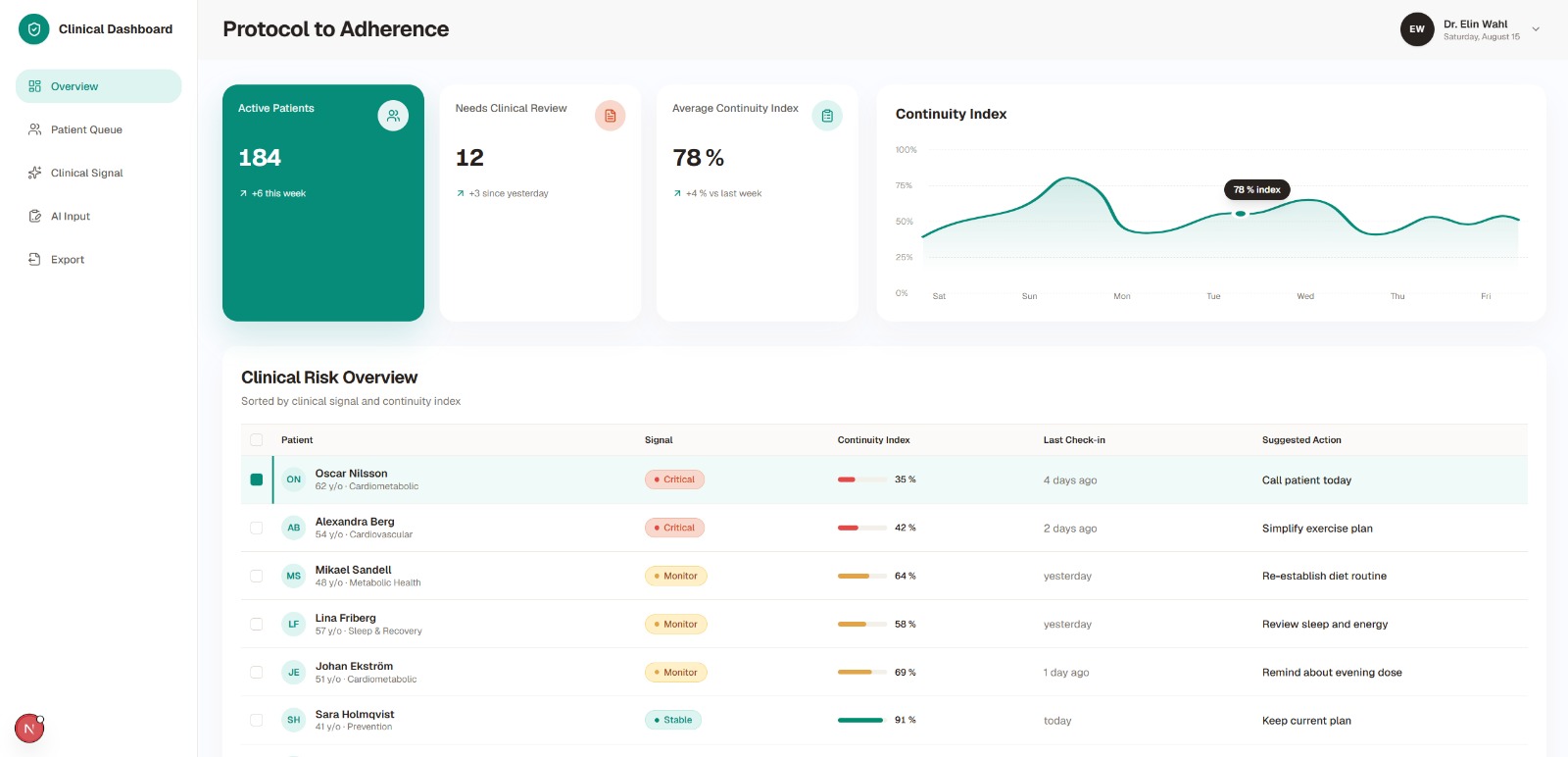
Task: Click Oscar Nilsson's ON avatar
Action: [x=294, y=479]
